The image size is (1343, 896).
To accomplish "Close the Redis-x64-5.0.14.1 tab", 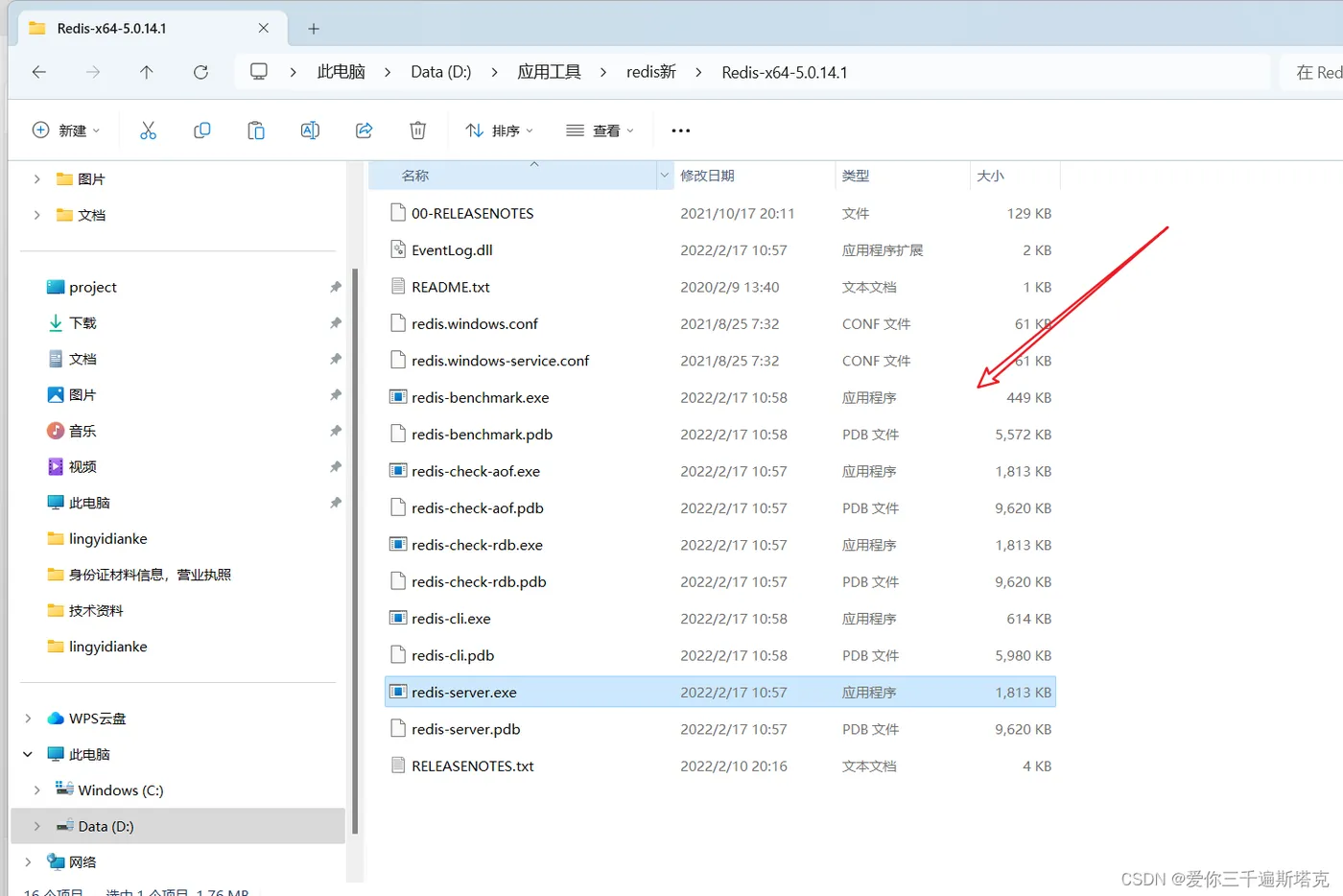I will 264,29.
